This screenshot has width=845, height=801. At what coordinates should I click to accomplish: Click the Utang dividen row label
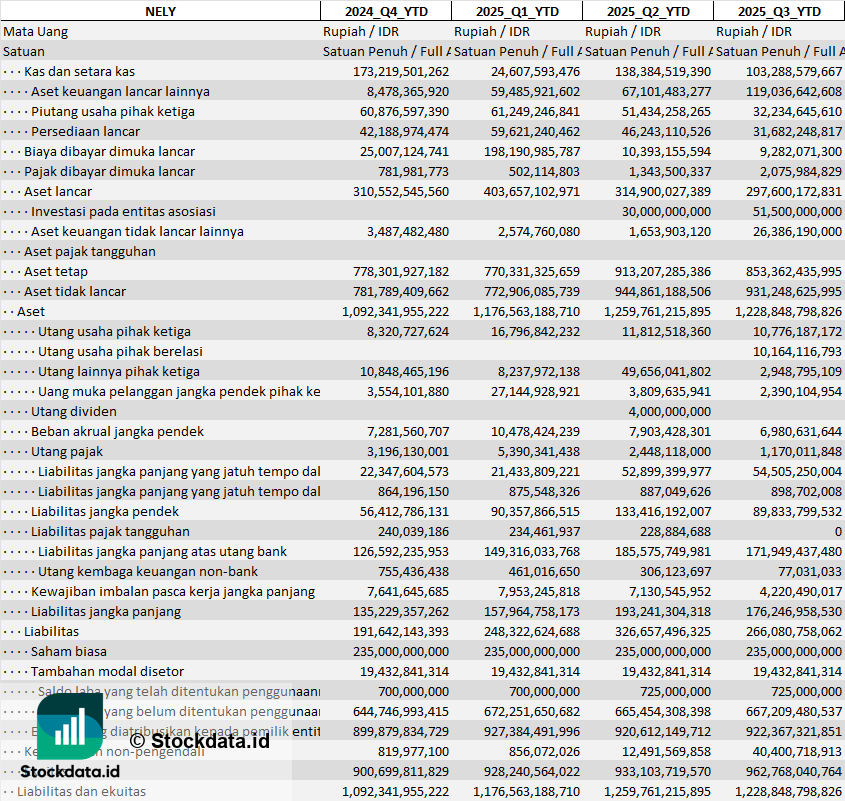[73, 411]
